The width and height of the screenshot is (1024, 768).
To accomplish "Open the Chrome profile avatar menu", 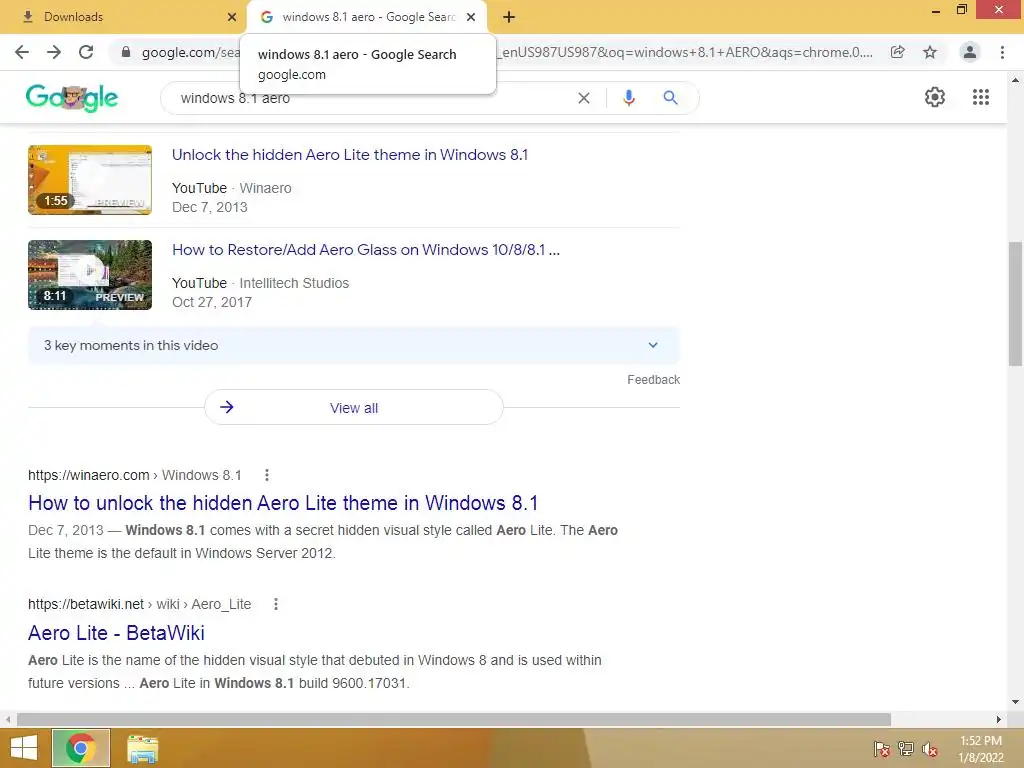I will click(x=970, y=52).
